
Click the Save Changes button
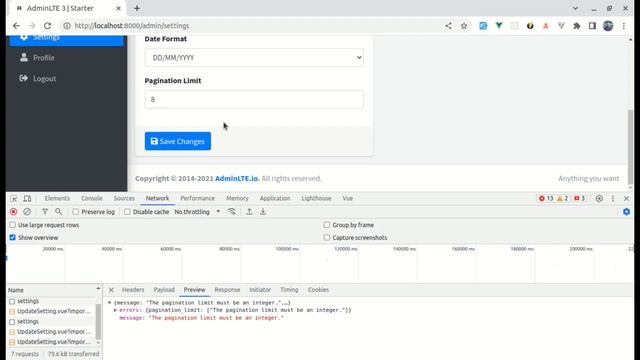(x=178, y=141)
